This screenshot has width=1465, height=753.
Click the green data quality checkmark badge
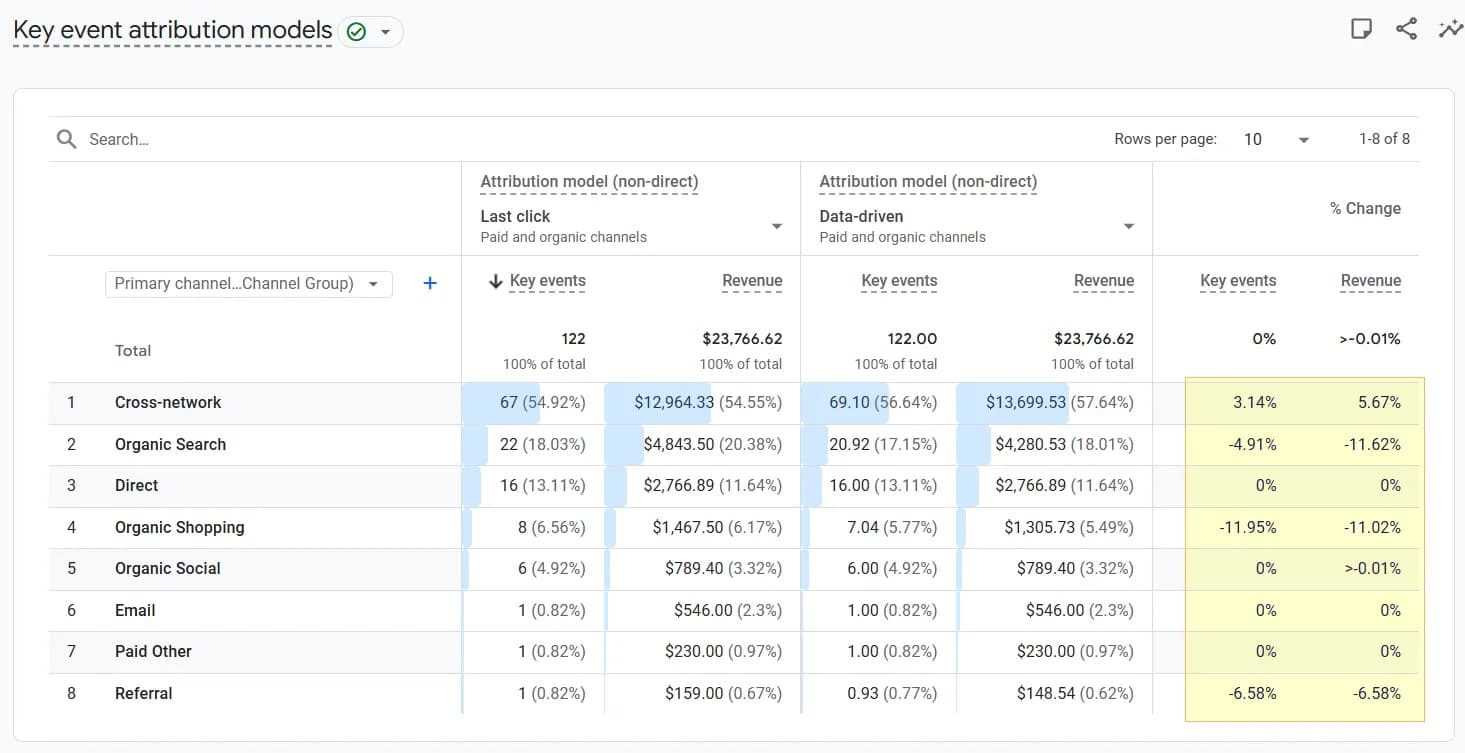[x=356, y=31]
